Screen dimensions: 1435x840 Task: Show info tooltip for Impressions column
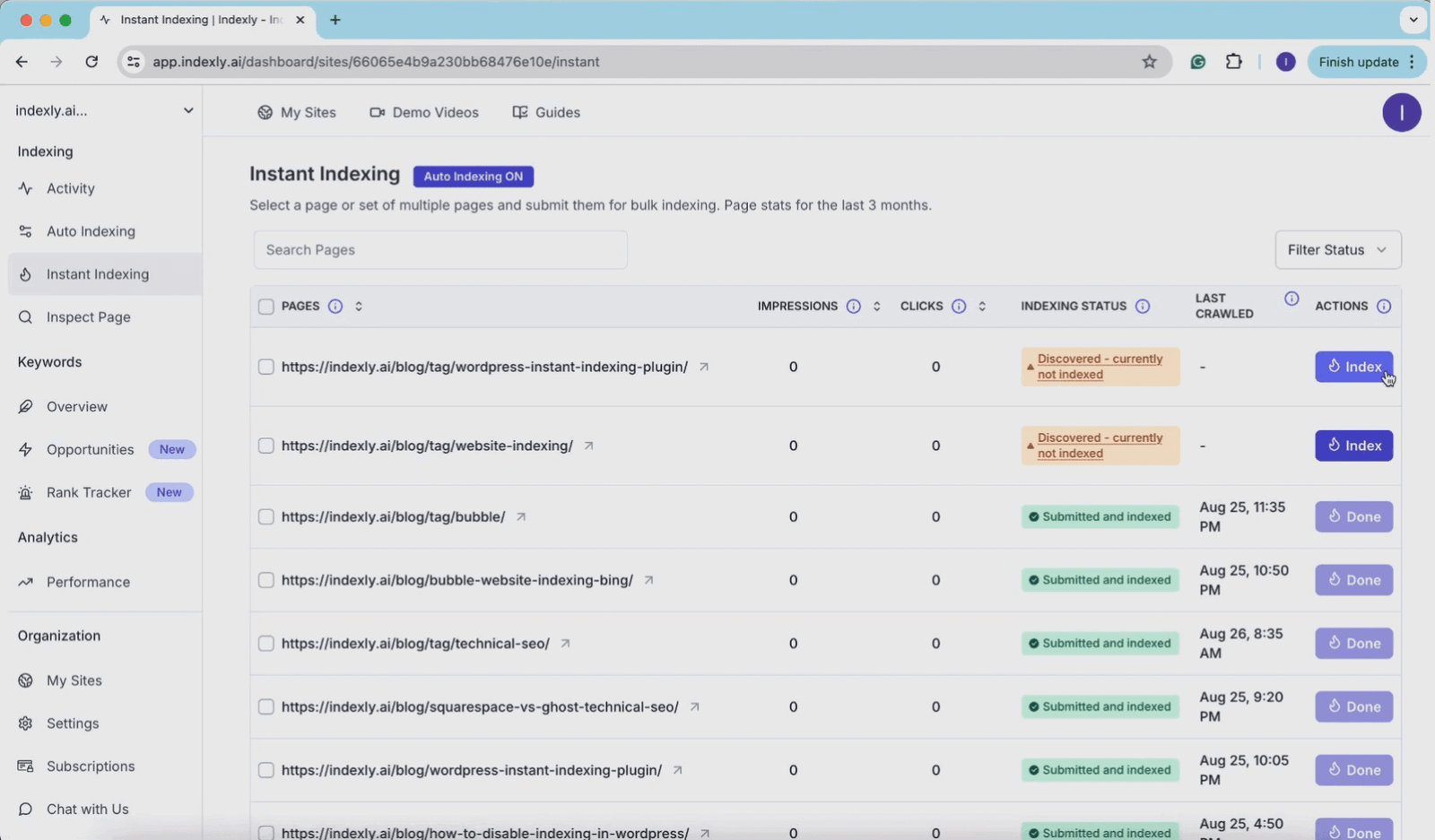point(854,307)
